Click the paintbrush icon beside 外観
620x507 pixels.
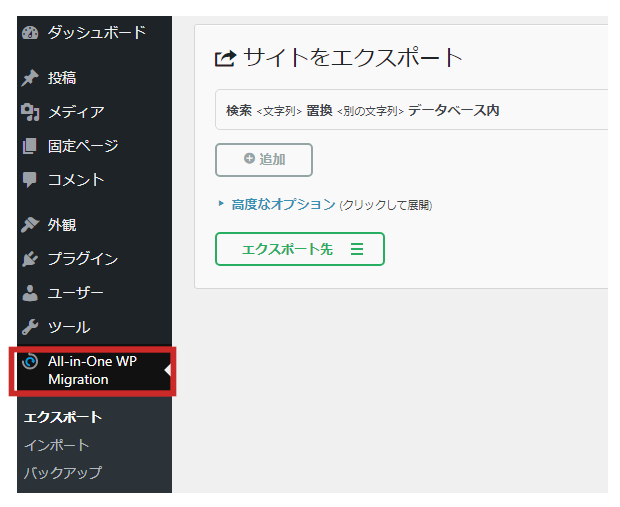(x=30, y=225)
